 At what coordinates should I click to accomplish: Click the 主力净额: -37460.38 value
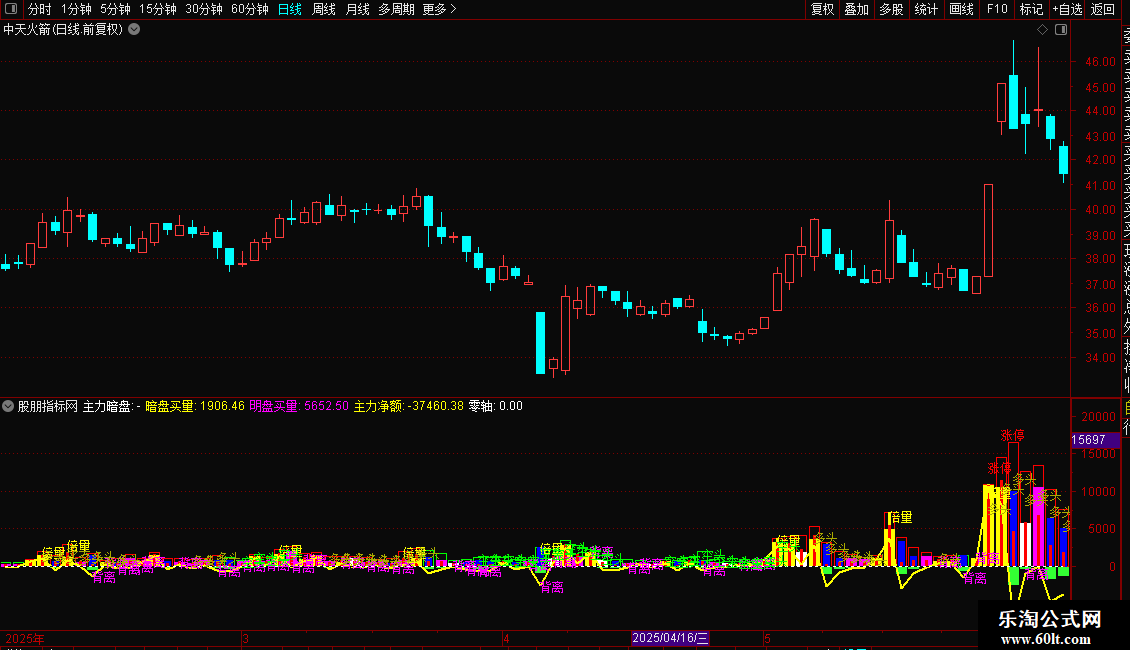tap(409, 406)
